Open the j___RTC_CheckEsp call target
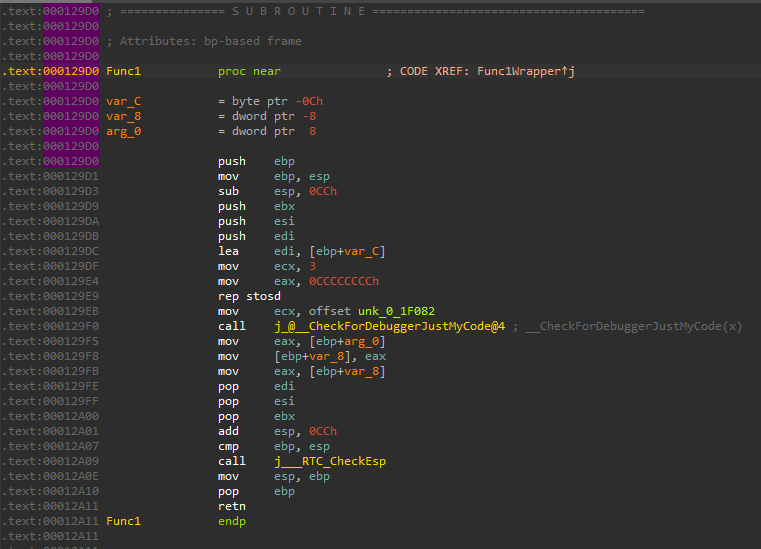 click(330, 462)
